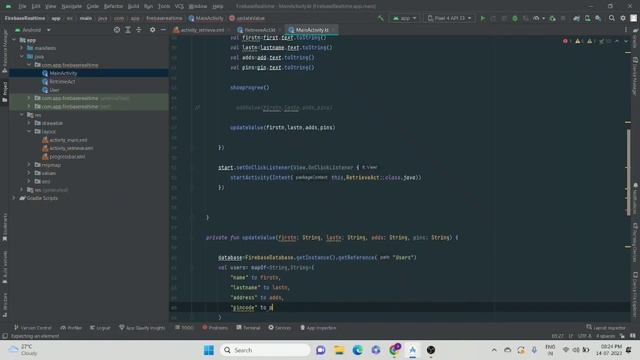This screenshot has width=640, height=360.
Task: Expand the mipmap folder
Action: pos(29,164)
